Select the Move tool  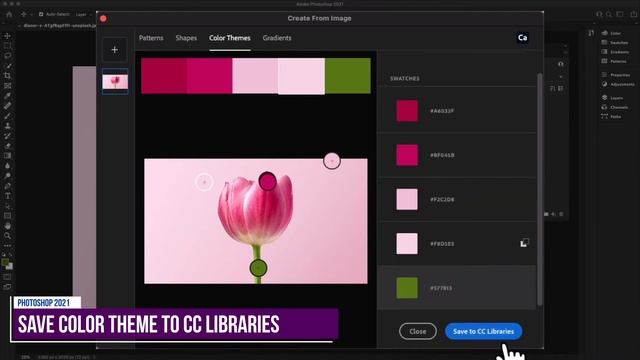7,36
